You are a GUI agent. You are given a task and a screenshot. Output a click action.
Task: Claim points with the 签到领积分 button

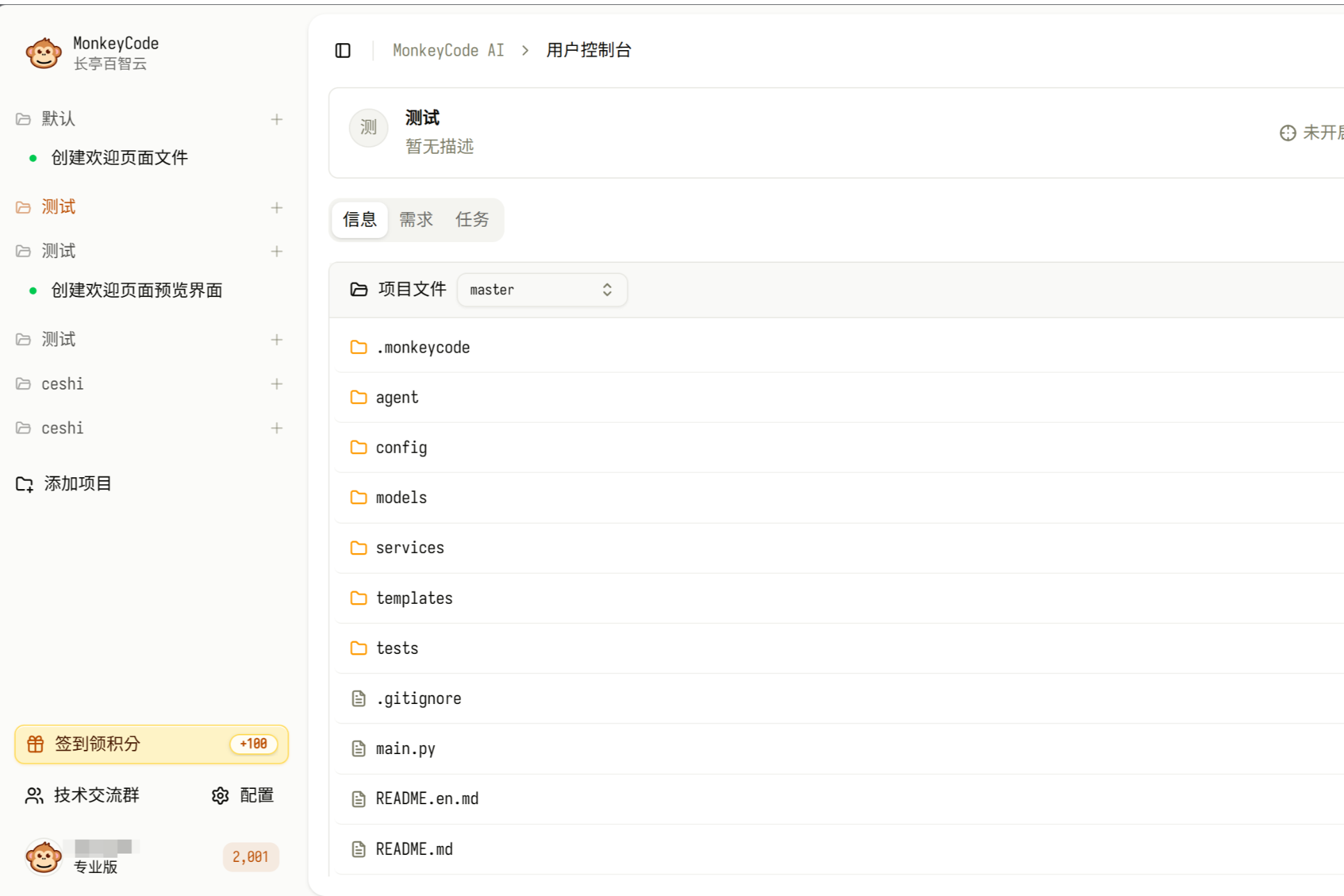click(152, 744)
